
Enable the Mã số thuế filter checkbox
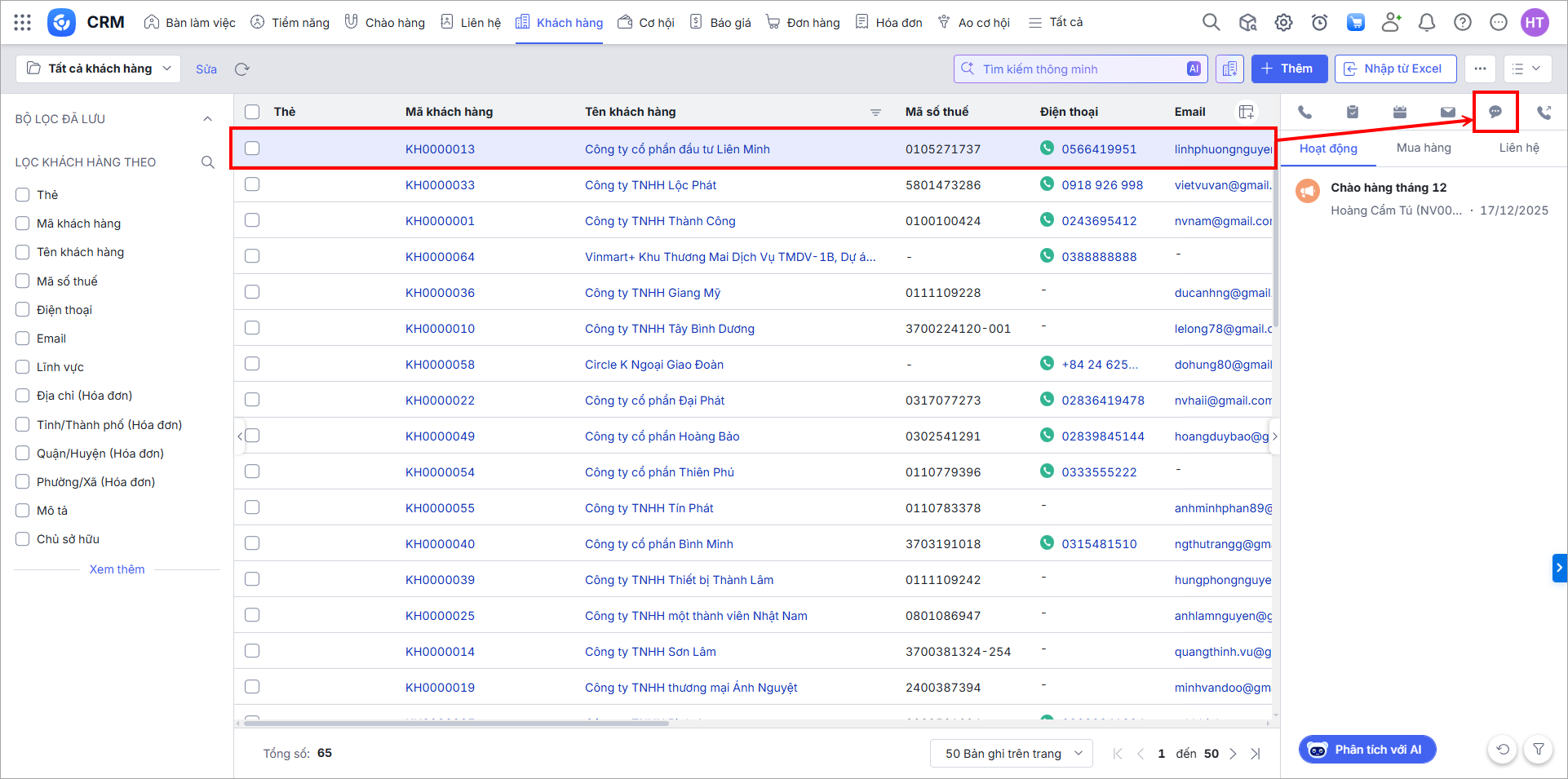click(23, 281)
